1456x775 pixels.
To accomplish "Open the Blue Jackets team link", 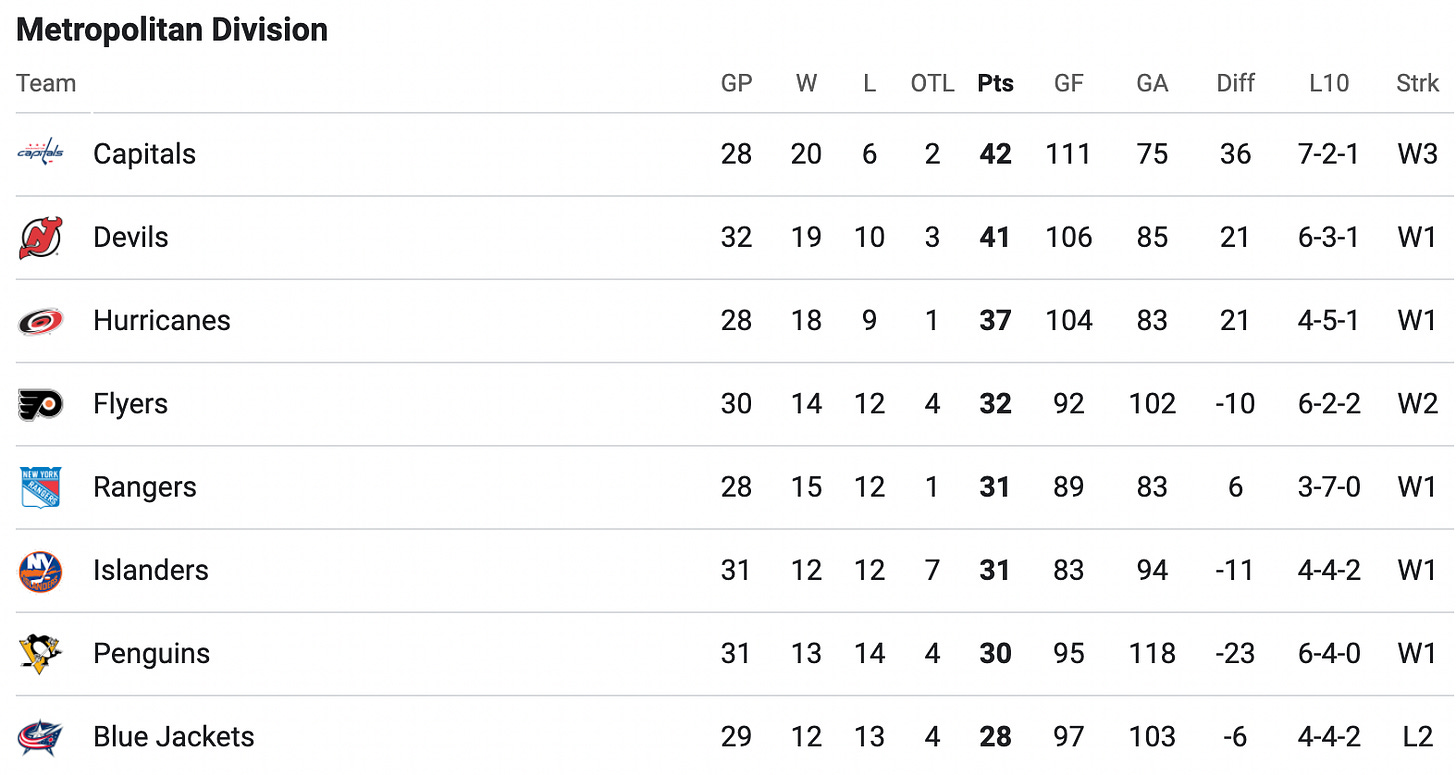I will pos(174,737).
